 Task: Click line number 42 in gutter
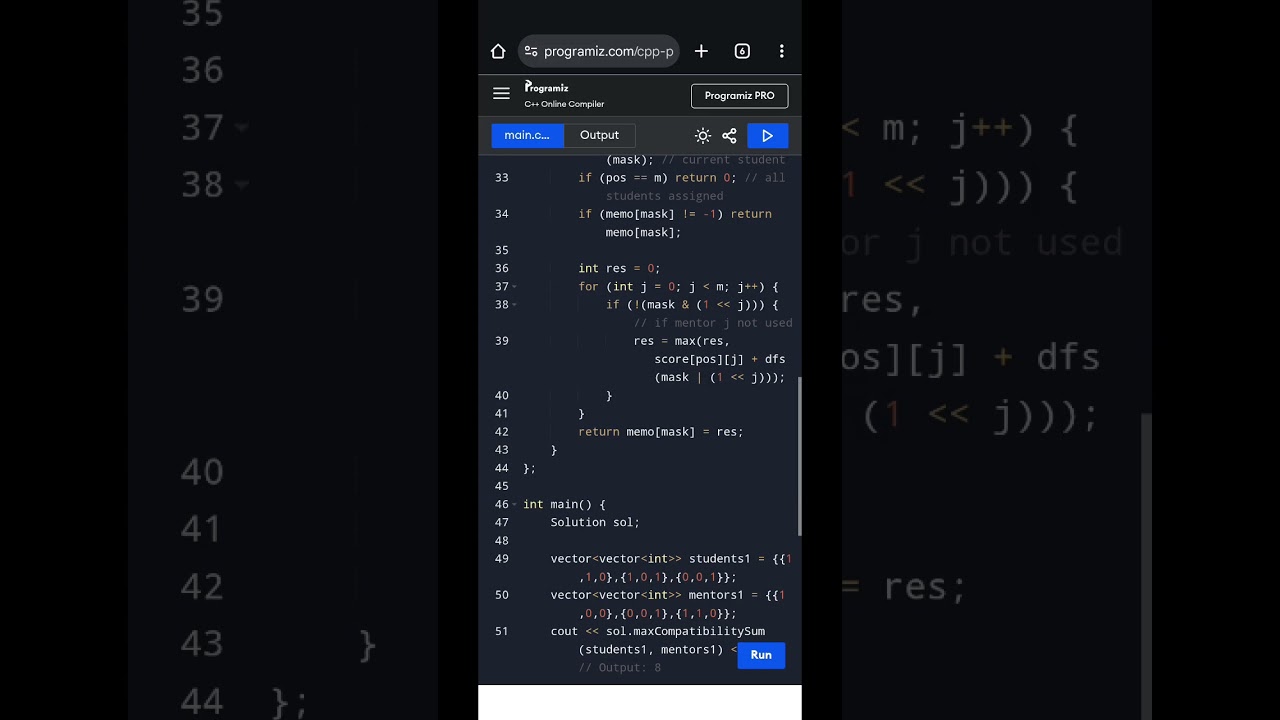pyautogui.click(x=501, y=432)
